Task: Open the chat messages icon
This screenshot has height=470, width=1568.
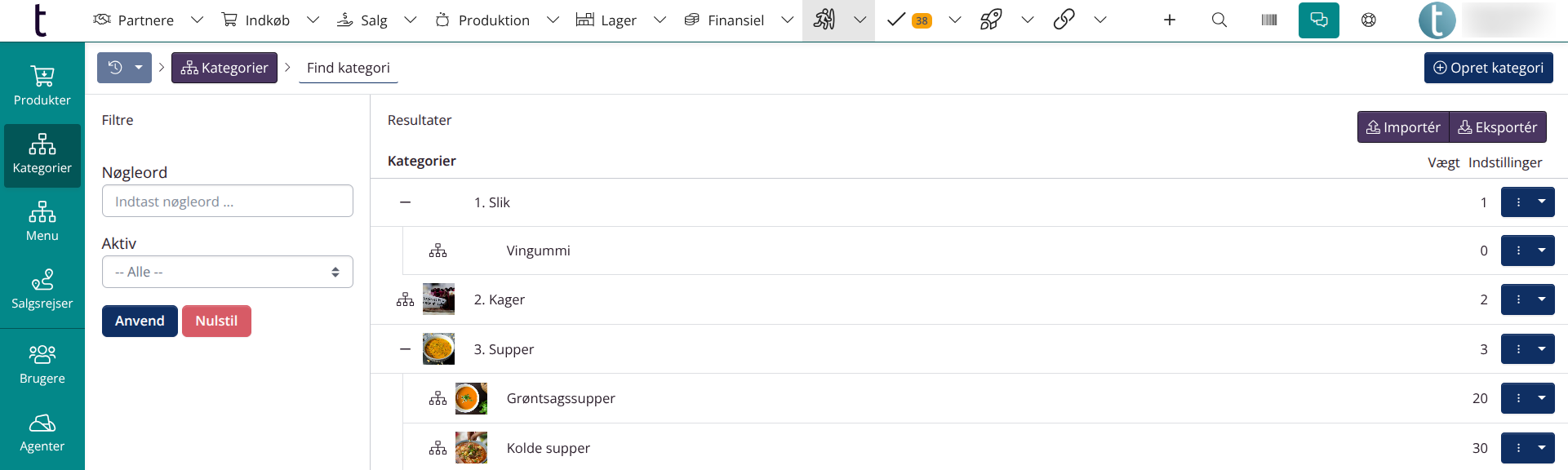Action: (1318, 20)
